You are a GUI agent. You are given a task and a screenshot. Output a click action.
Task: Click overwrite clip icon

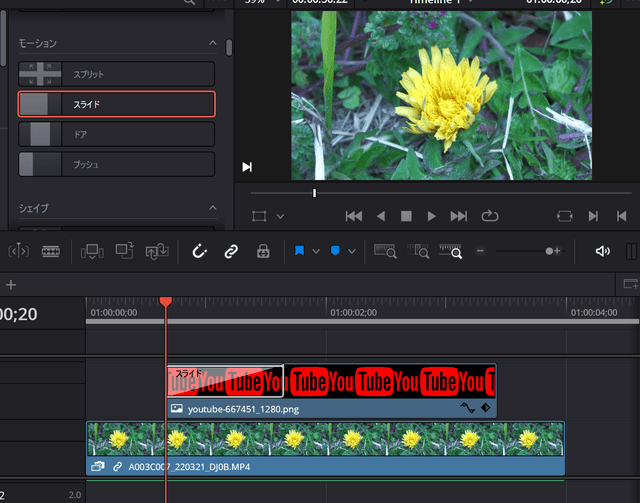(x=124, y=250)
